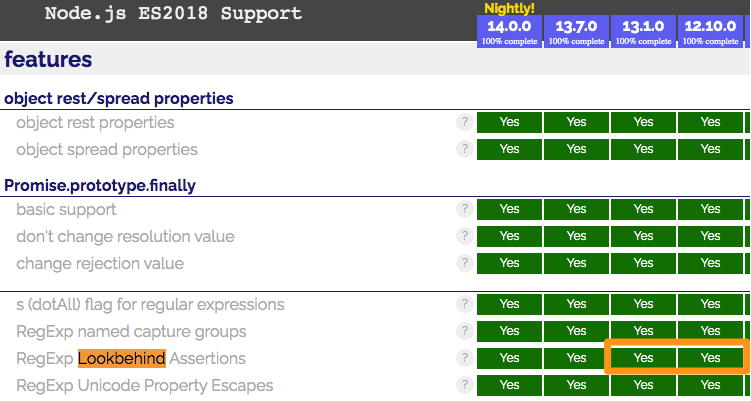Click the help icon for don't change resolution value
The height and width of the screenshot is (401, 751).
pos(465,236)
